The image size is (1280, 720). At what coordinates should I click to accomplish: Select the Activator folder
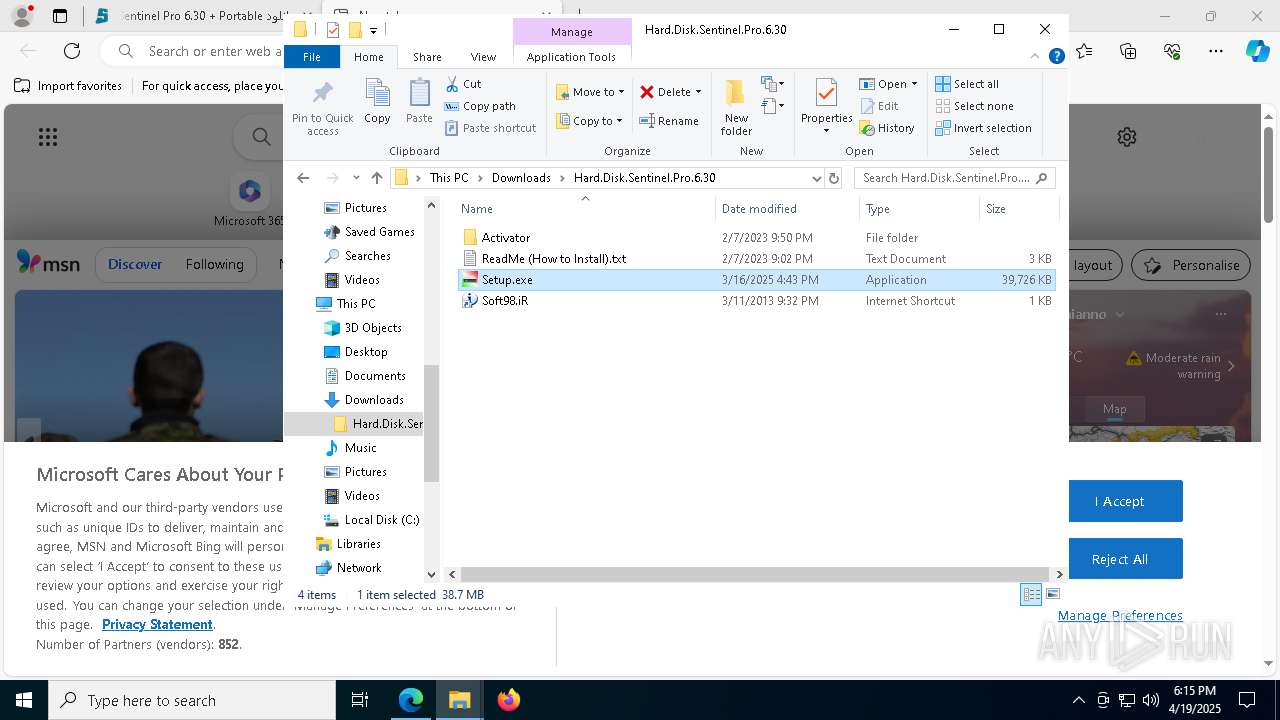pos(506,238)
